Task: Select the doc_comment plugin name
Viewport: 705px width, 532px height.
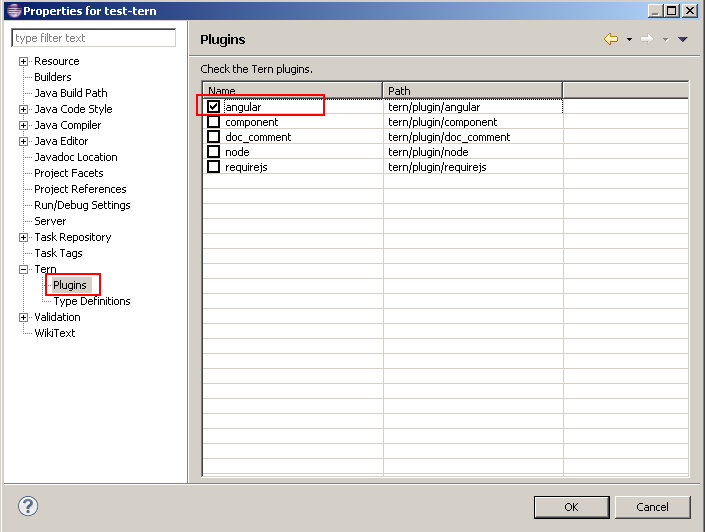Action: click(x=258, y=137)
